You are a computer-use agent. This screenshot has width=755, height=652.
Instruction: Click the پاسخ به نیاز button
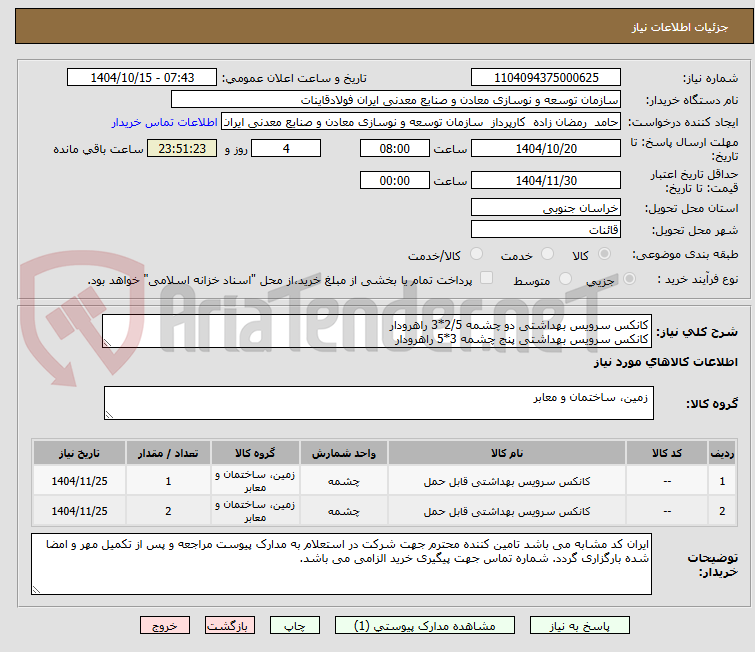(x=580, y=626)
